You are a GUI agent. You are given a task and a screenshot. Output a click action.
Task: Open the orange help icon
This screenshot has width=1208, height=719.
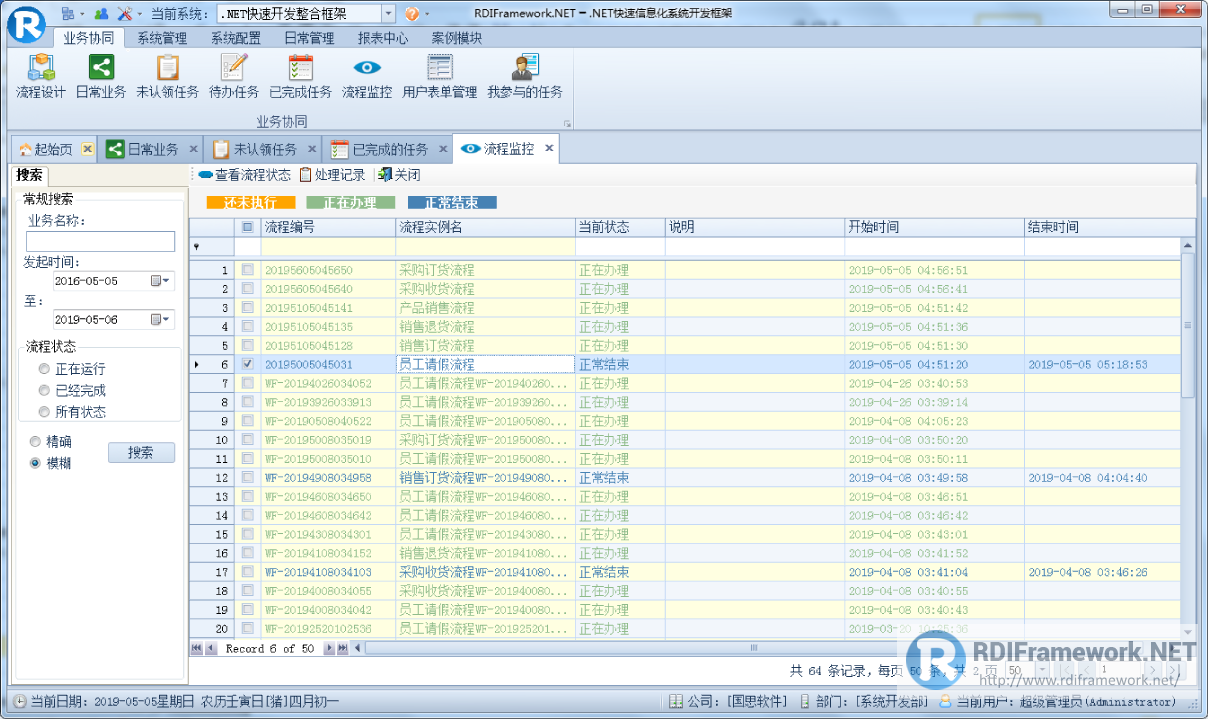click(412, 13)
